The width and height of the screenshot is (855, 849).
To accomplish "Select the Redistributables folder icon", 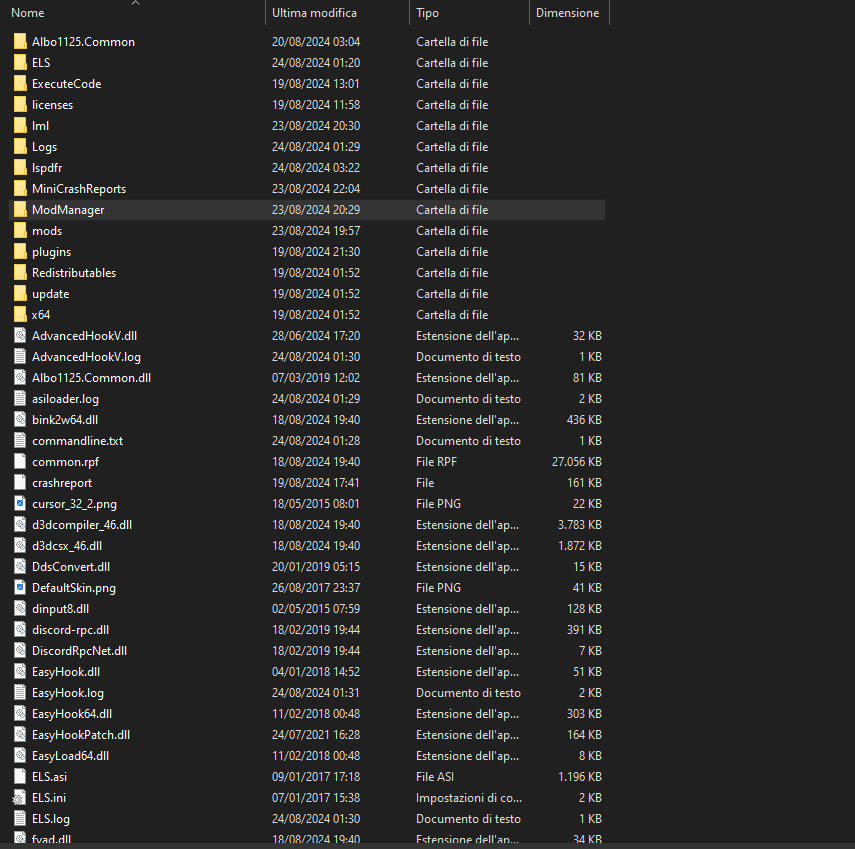I will click(20, 273).
